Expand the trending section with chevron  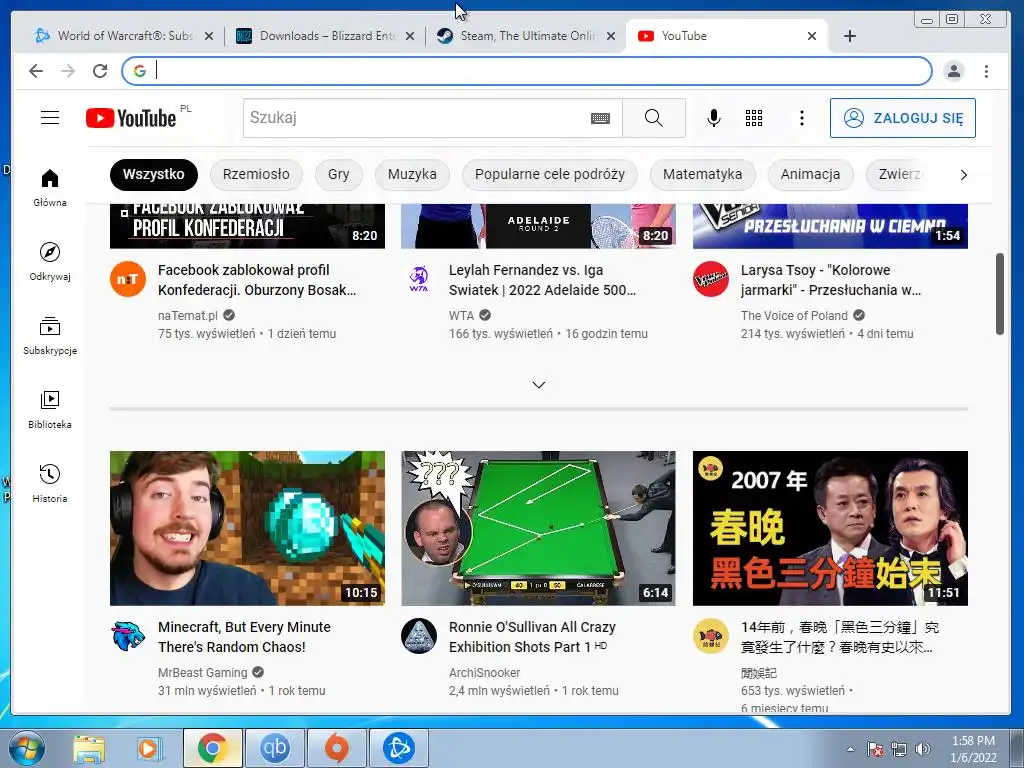(539, 385)
